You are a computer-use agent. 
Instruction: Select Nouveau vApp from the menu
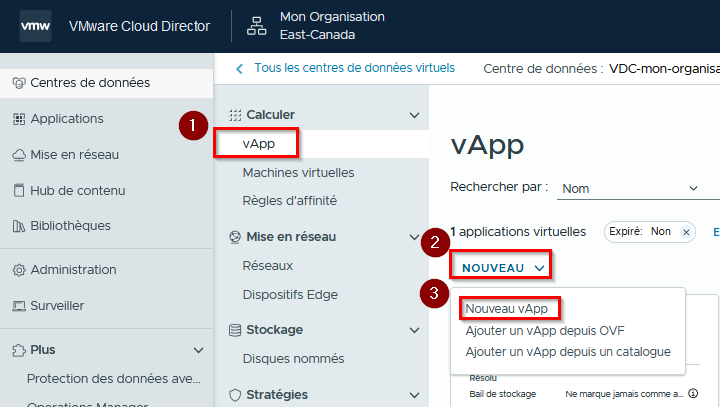tap(506, 309)
